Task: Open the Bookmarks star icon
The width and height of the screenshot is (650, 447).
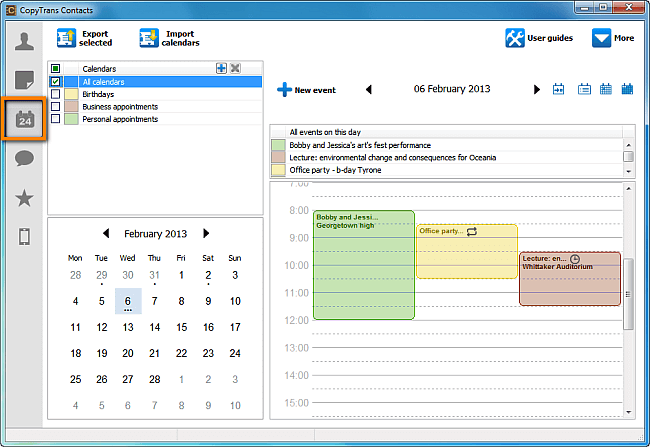Action: point(24,198)
